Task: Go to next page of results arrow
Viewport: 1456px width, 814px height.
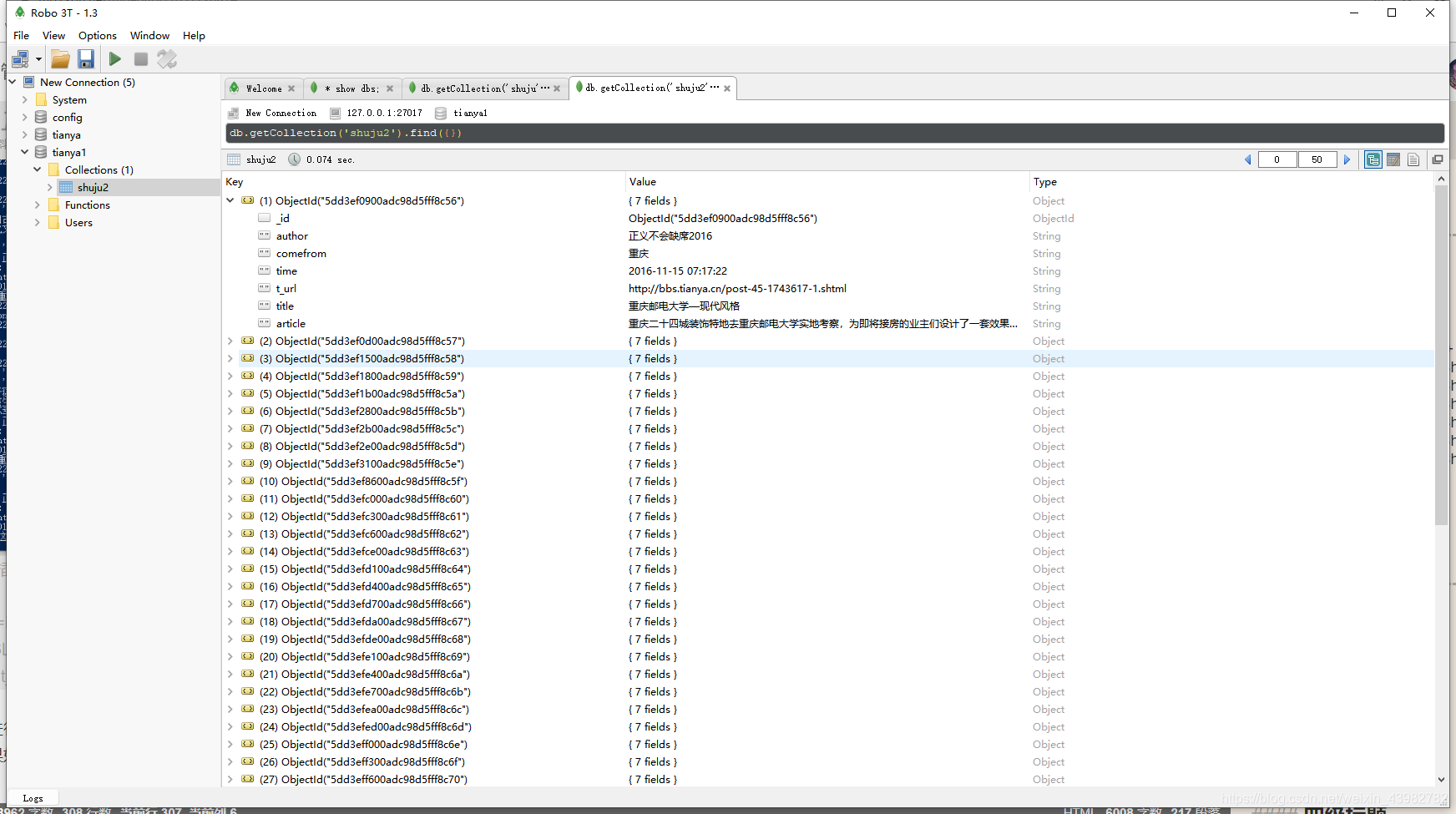Action: click(x=1347, y=159)
